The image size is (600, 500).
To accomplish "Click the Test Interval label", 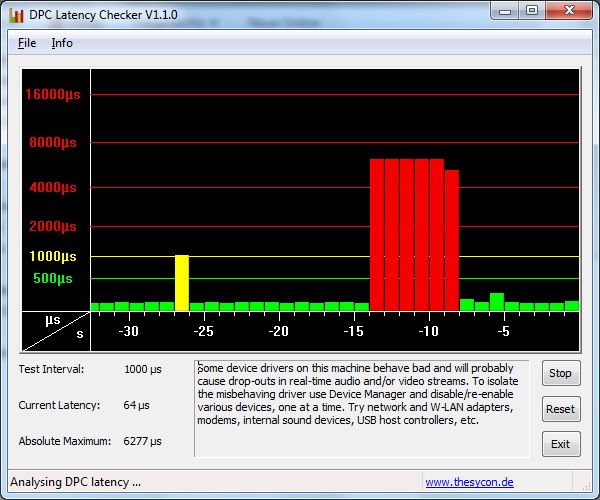I will 51,369.
